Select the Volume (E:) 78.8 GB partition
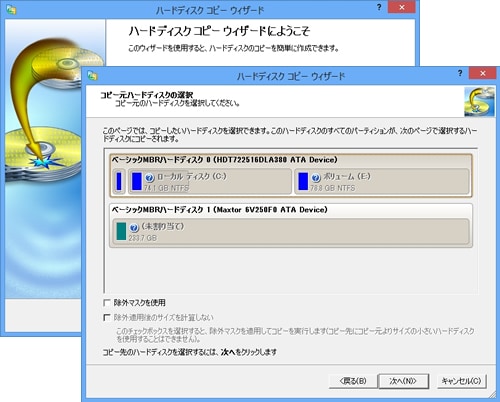The height and width of the screenshot is (402, 500). (382, 181)
